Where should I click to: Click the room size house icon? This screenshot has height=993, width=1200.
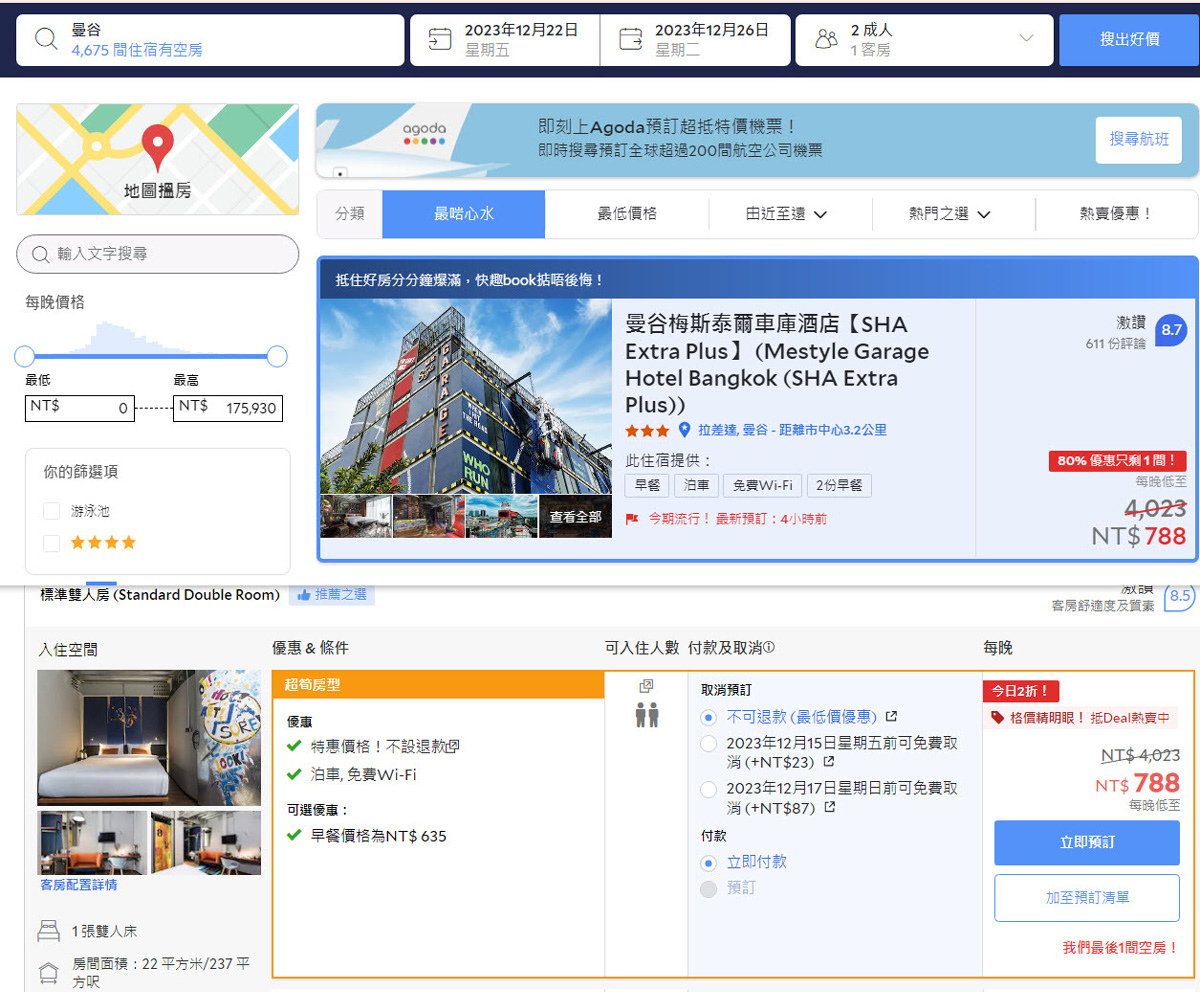(48, 971)
